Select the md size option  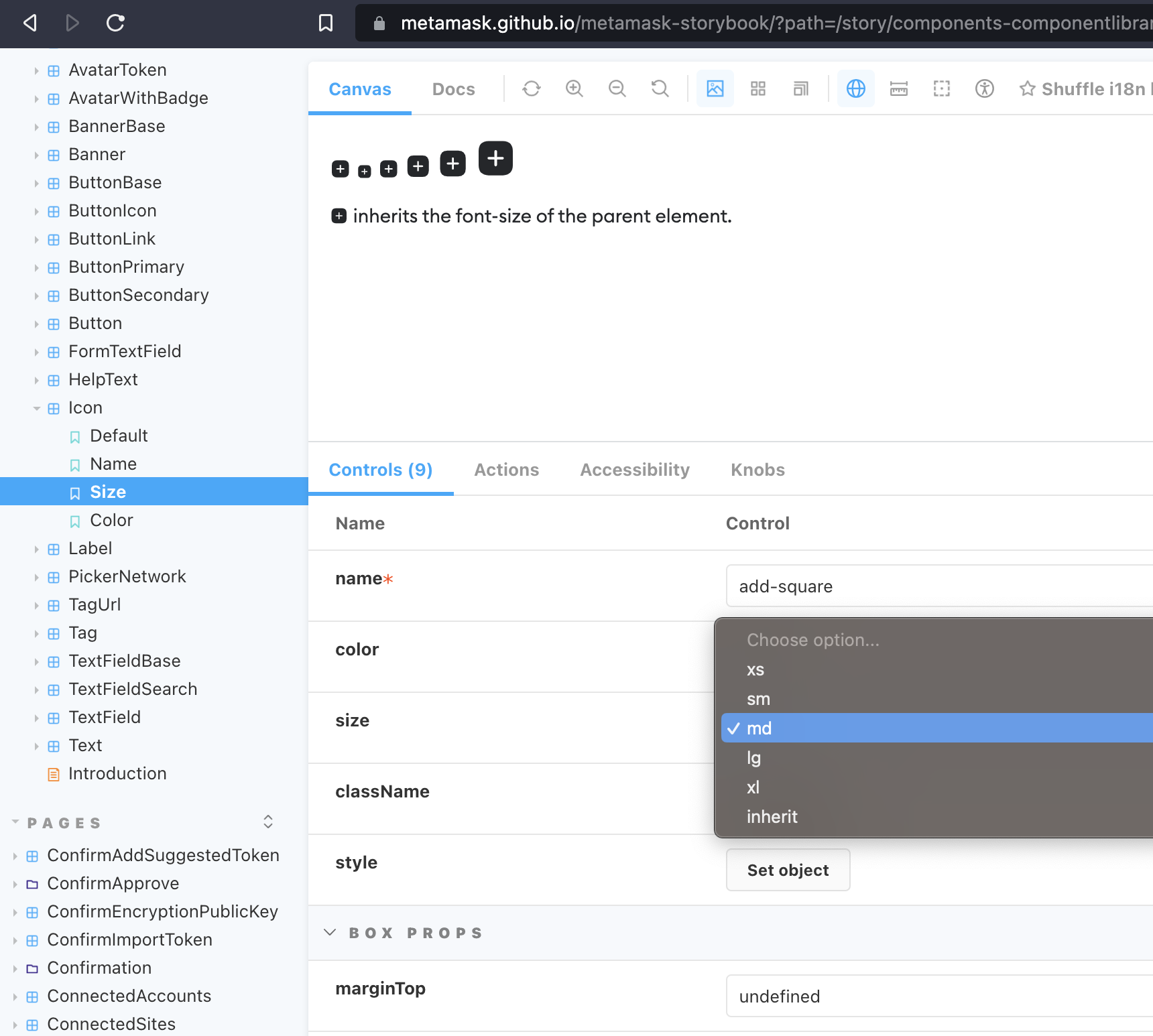(x=760, y=728)
